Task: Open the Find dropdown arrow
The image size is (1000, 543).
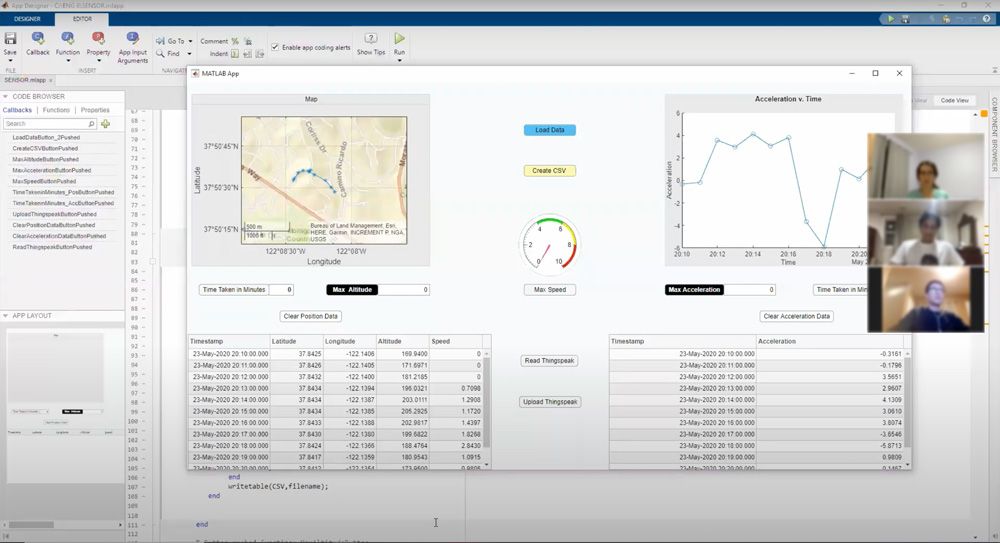Action: (188, 54)
